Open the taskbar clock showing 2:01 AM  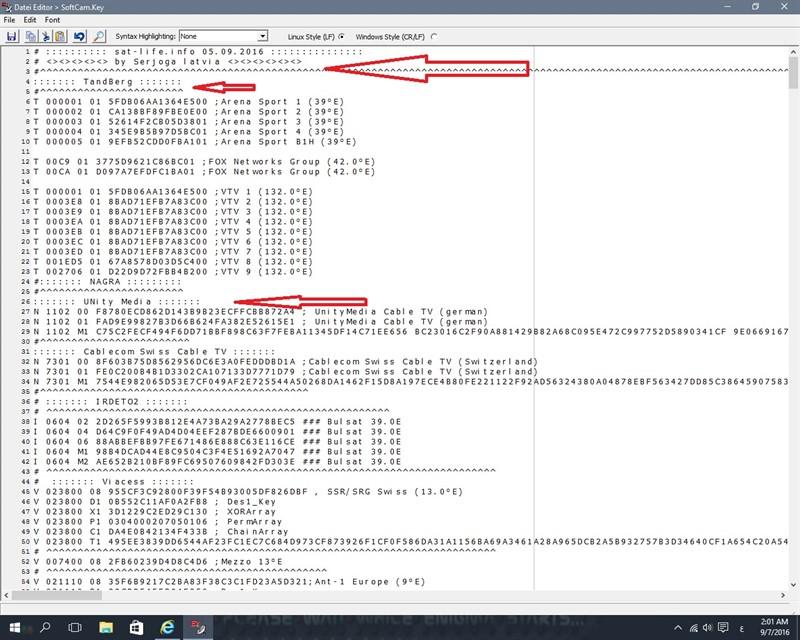(774, 627)
